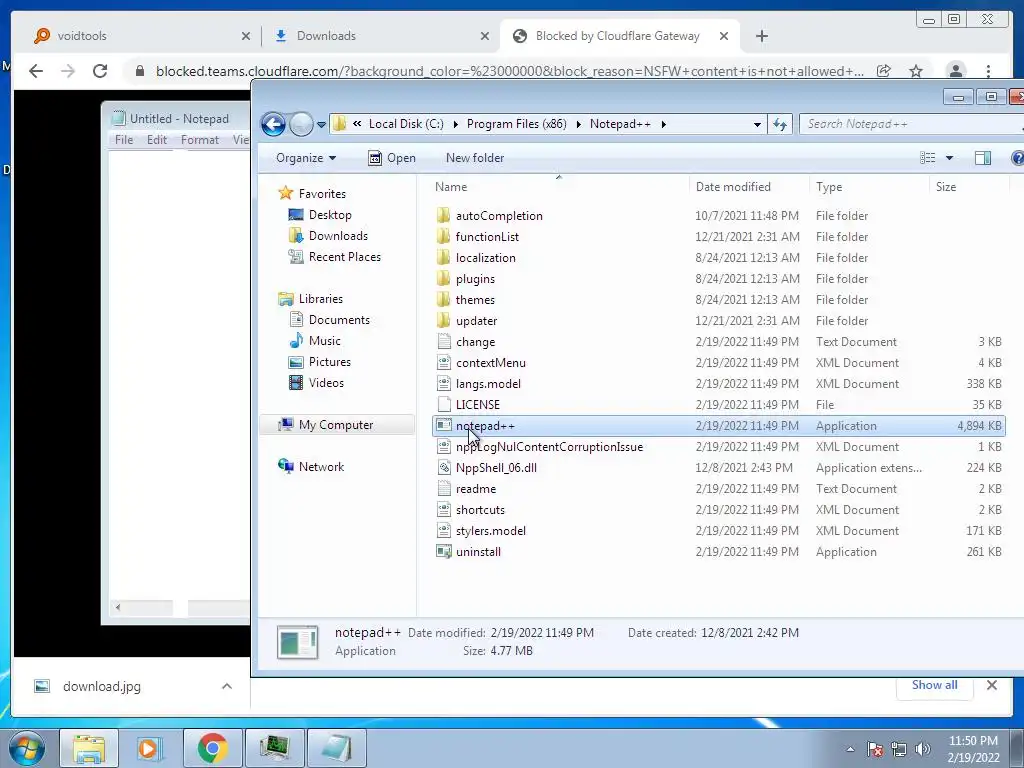Sort by Type column header
Image resolution: width=1024 pixels, height=768 pixels.
tap(829, 187)
